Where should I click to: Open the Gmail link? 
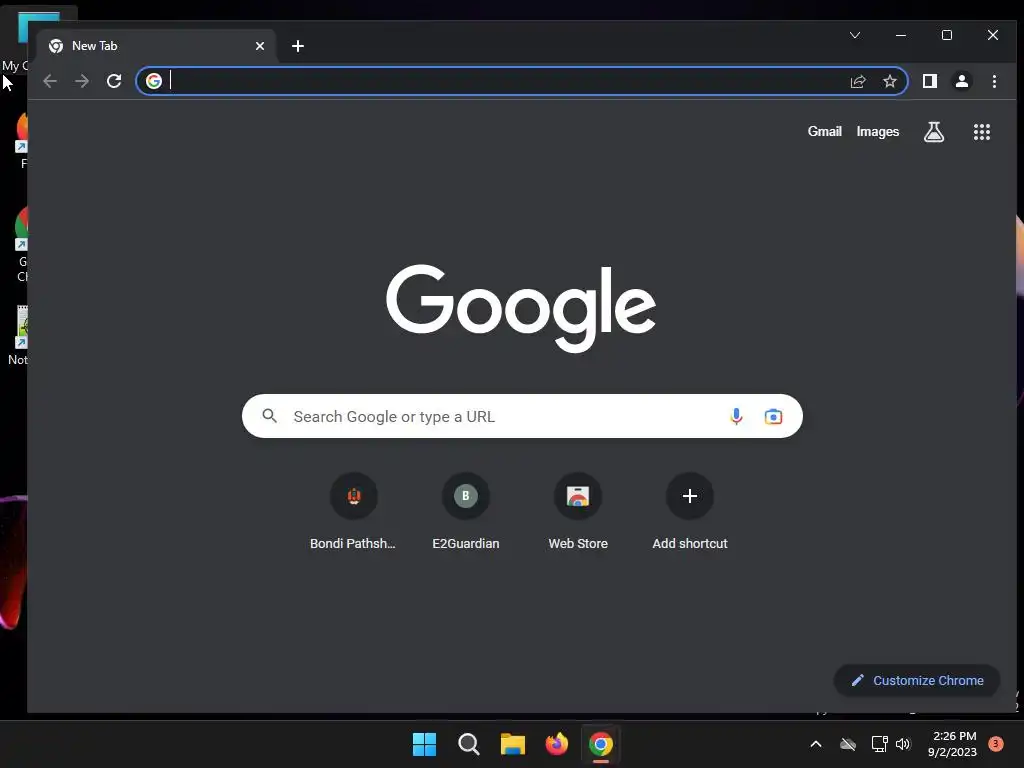[824, 131]
